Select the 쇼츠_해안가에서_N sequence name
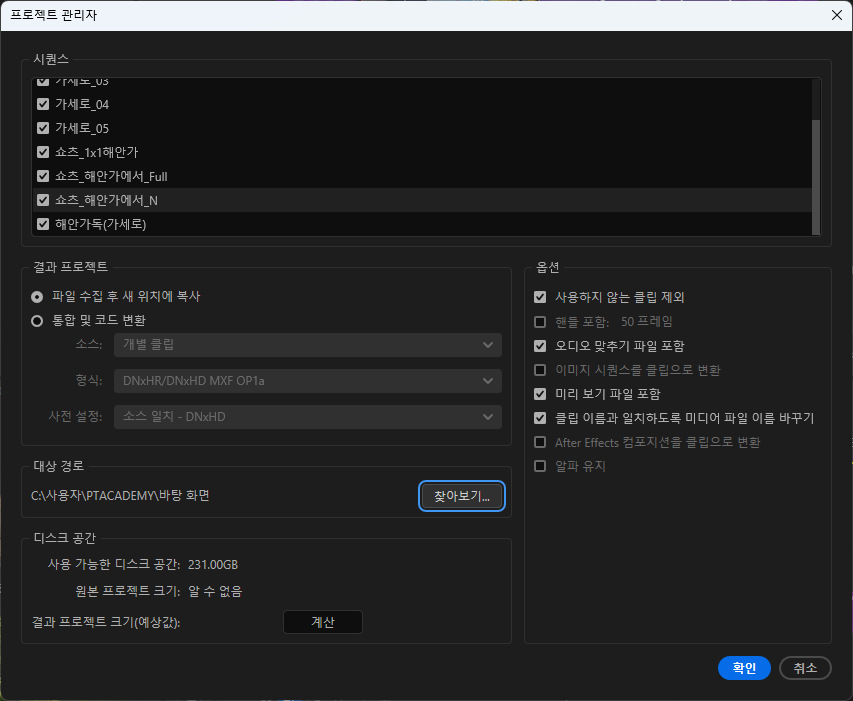The width and height of the screenshot is (853, 701). (106, 200)
